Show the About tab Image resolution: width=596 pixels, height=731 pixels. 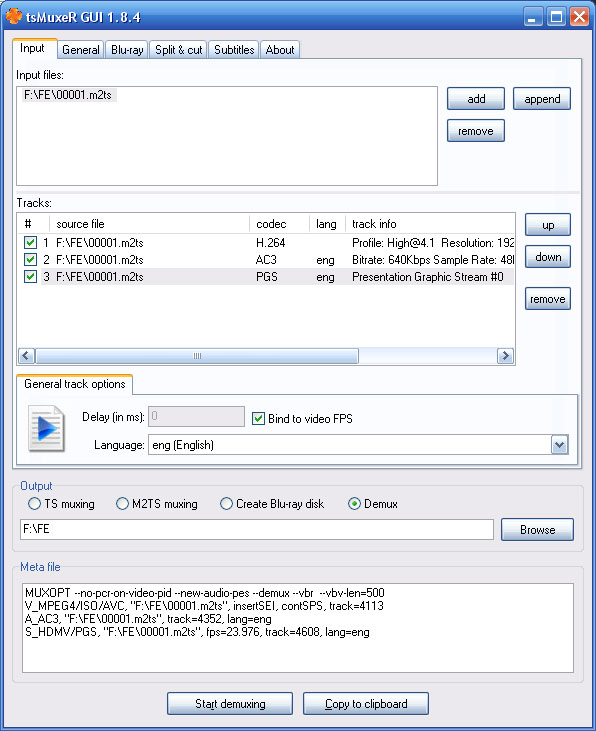[280, 49]
